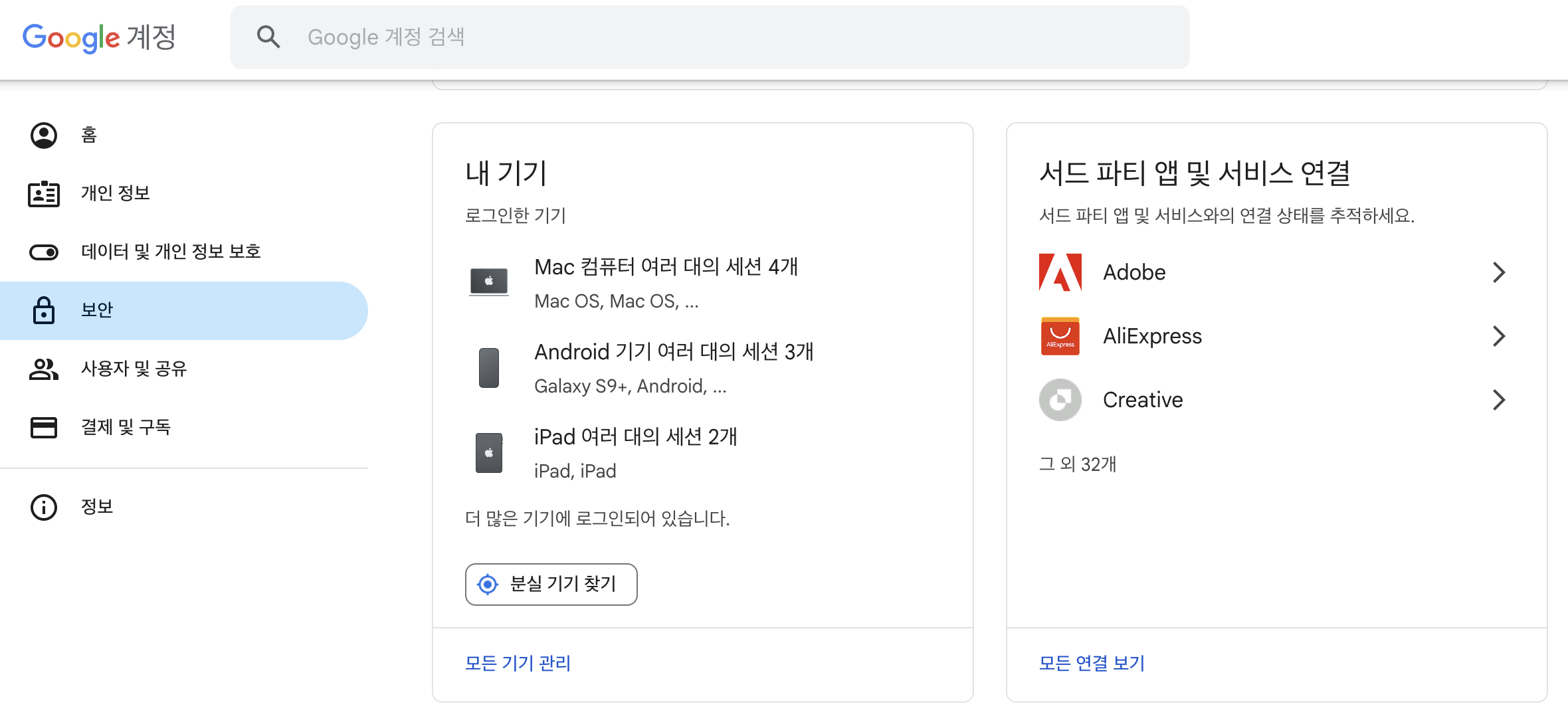Image resolution: width=1568 pixels, height=720 pixels.
Task: Open the 홈 menu item
Action: 89,135
